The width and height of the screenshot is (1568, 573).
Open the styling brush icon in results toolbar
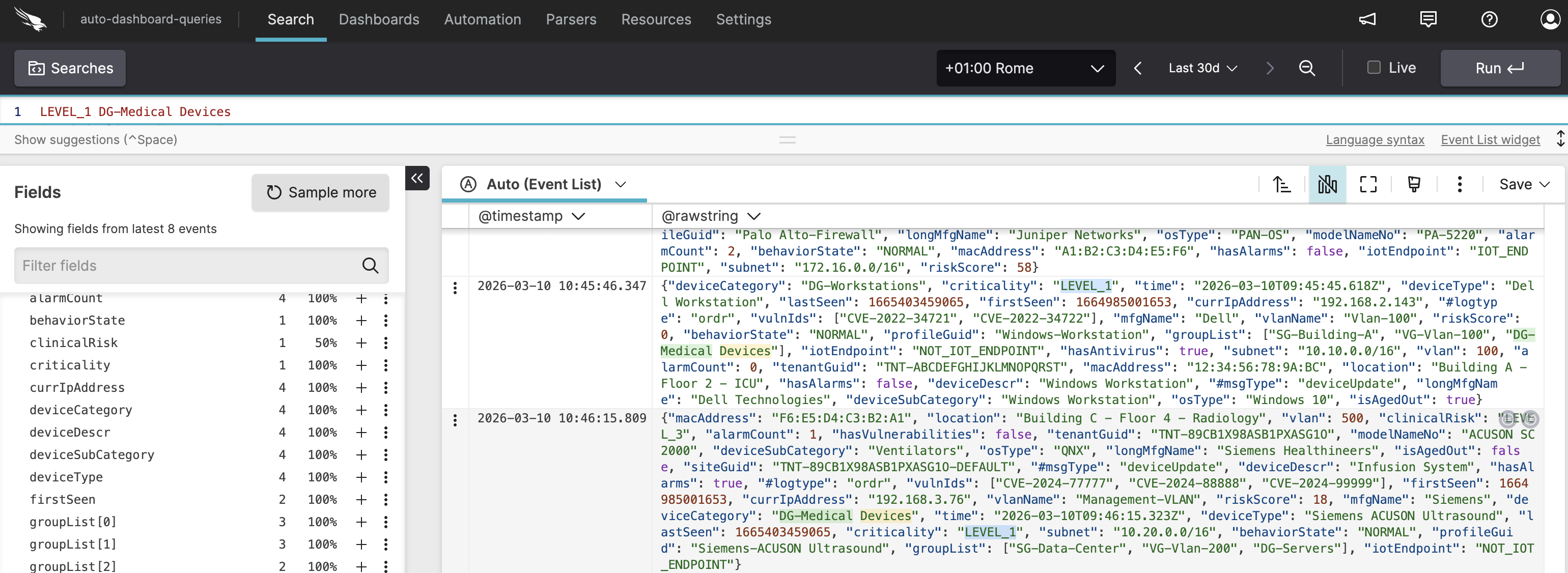1413,184
